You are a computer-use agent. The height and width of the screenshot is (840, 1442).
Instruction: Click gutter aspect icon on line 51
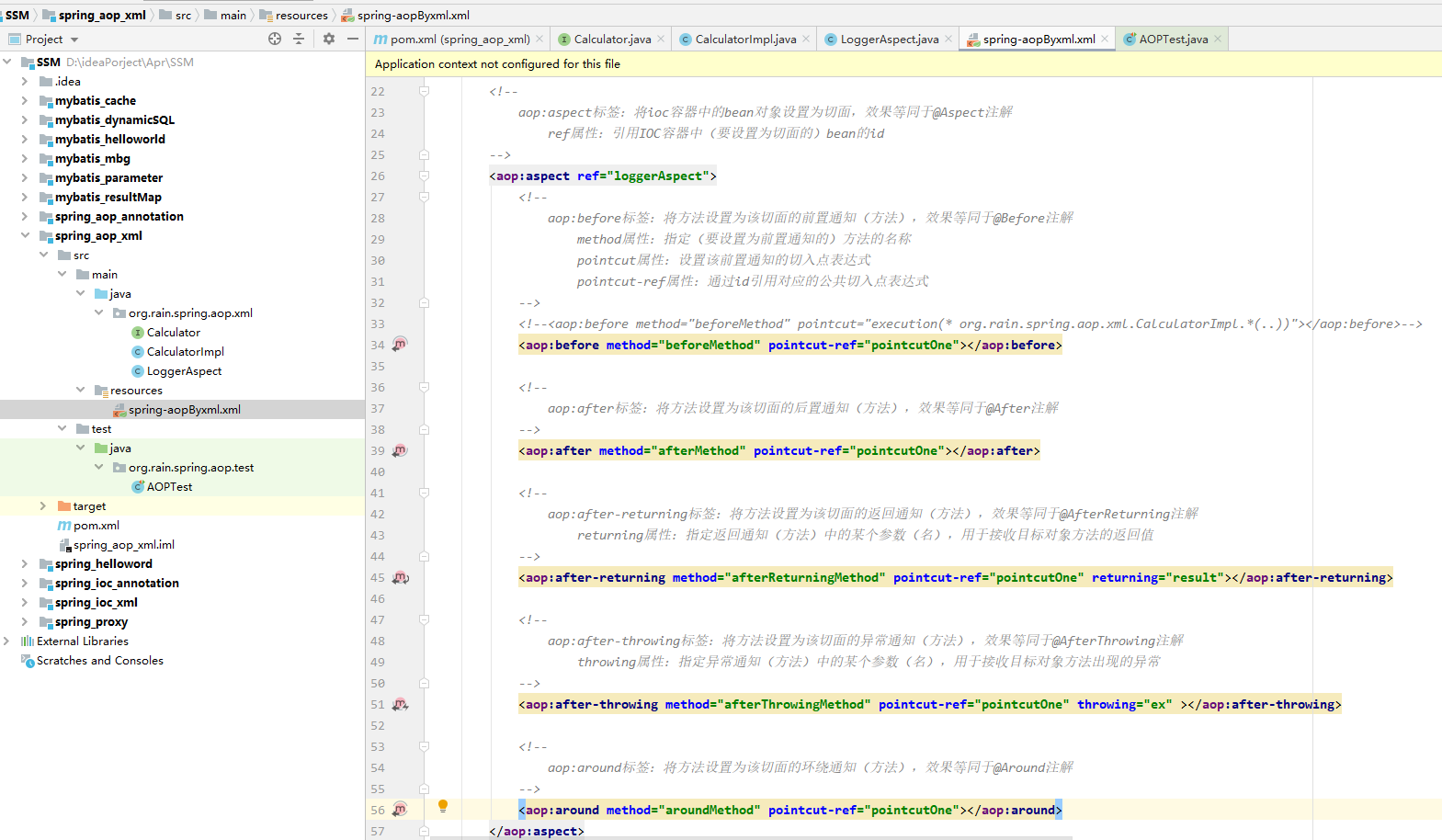400,704
